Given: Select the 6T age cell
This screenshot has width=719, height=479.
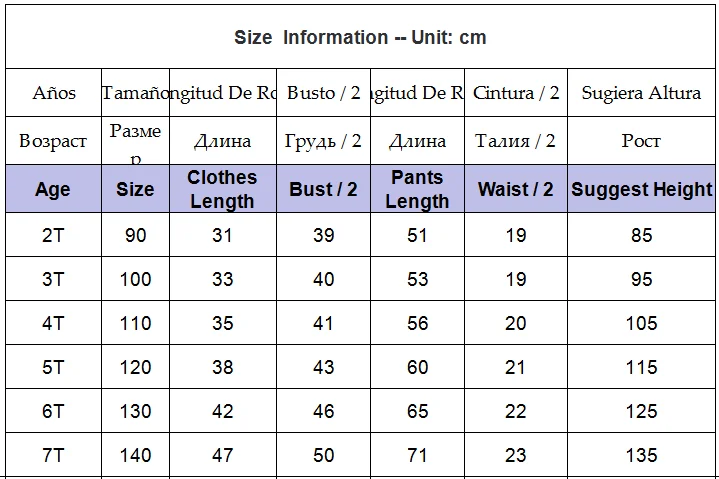Looking at the screenshot, I should [53, 411].
